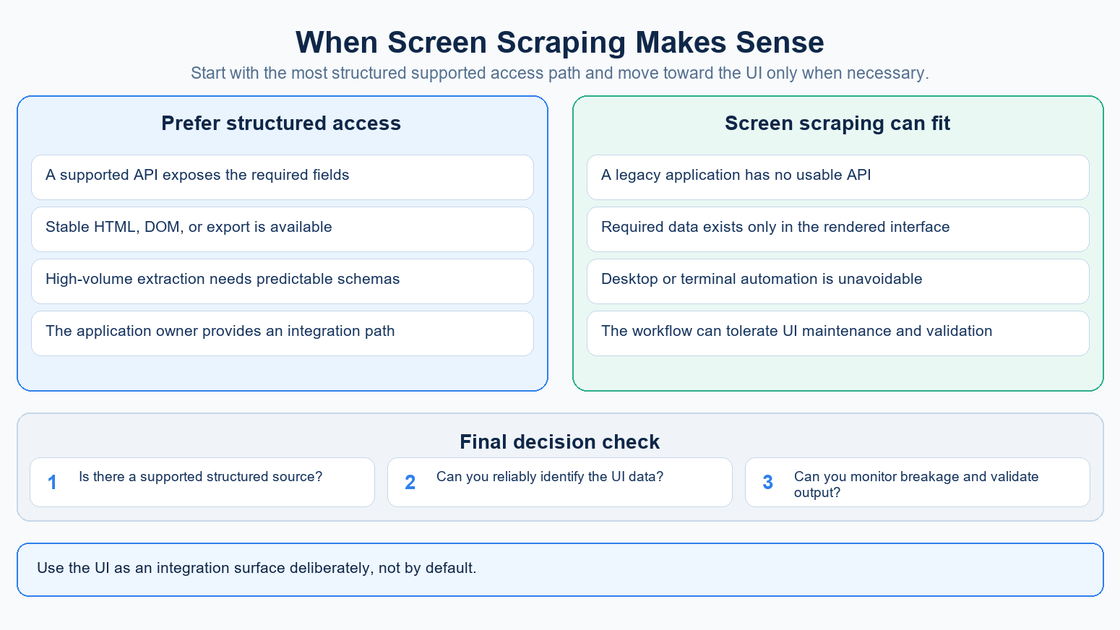Select 'Stable HTML, DOM, or export is available'
The height and width of the screenshot is (630, 1120).
pyautogui.click(x=282, y=229)
